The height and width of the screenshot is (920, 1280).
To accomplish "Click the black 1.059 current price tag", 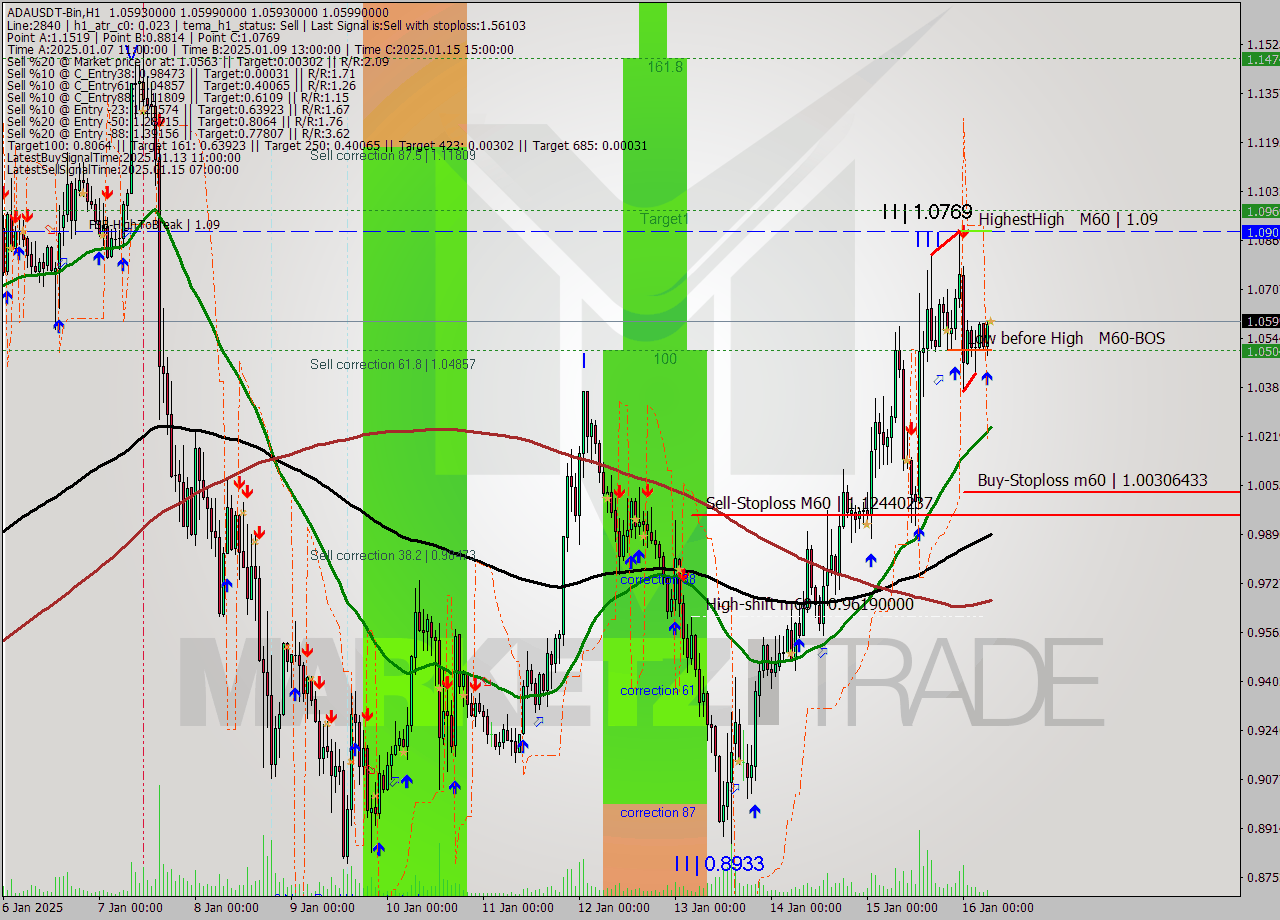I will [1260, 321].
